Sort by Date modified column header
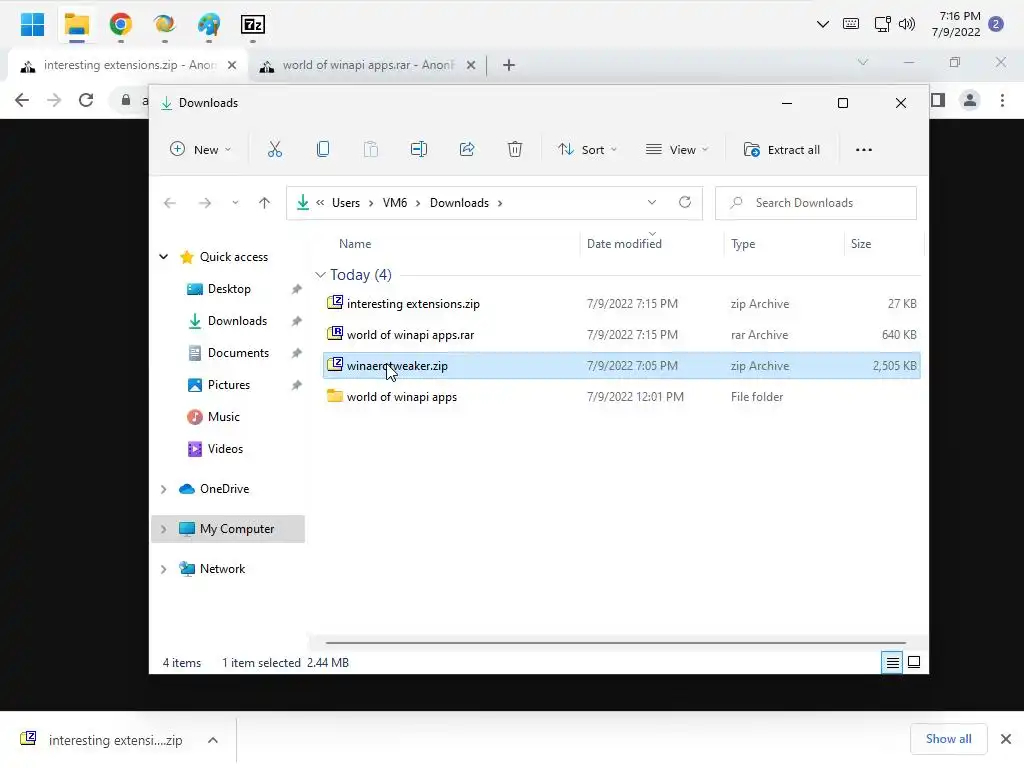 click(x=624, y=244)
